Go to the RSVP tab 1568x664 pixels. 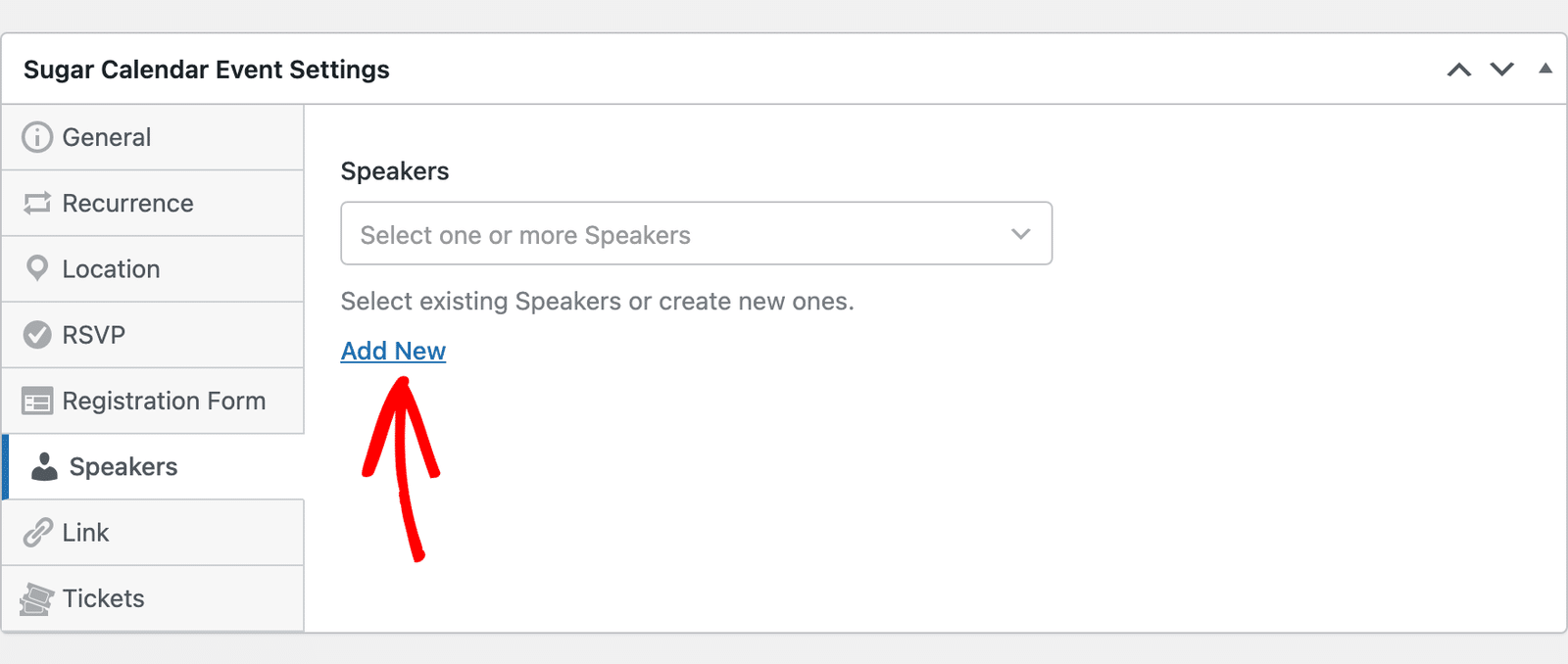pos(153,335)
